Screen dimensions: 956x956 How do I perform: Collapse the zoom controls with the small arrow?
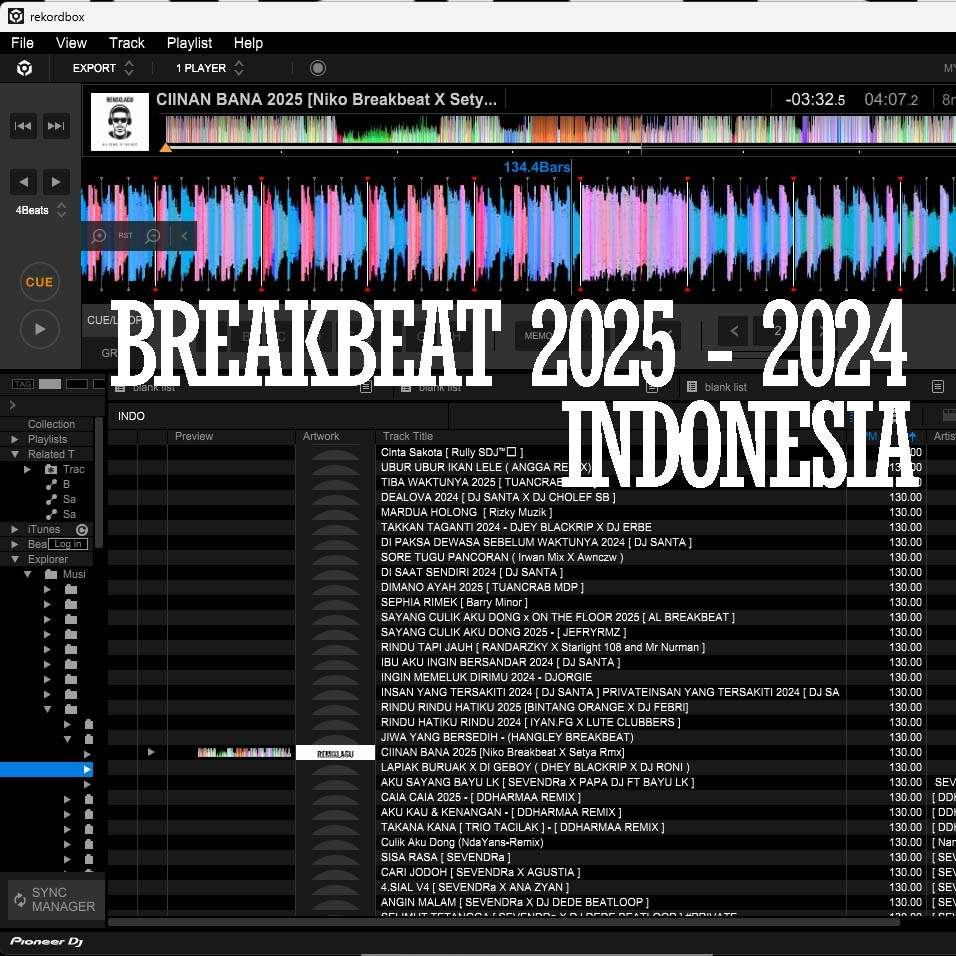tap(184, 236)
